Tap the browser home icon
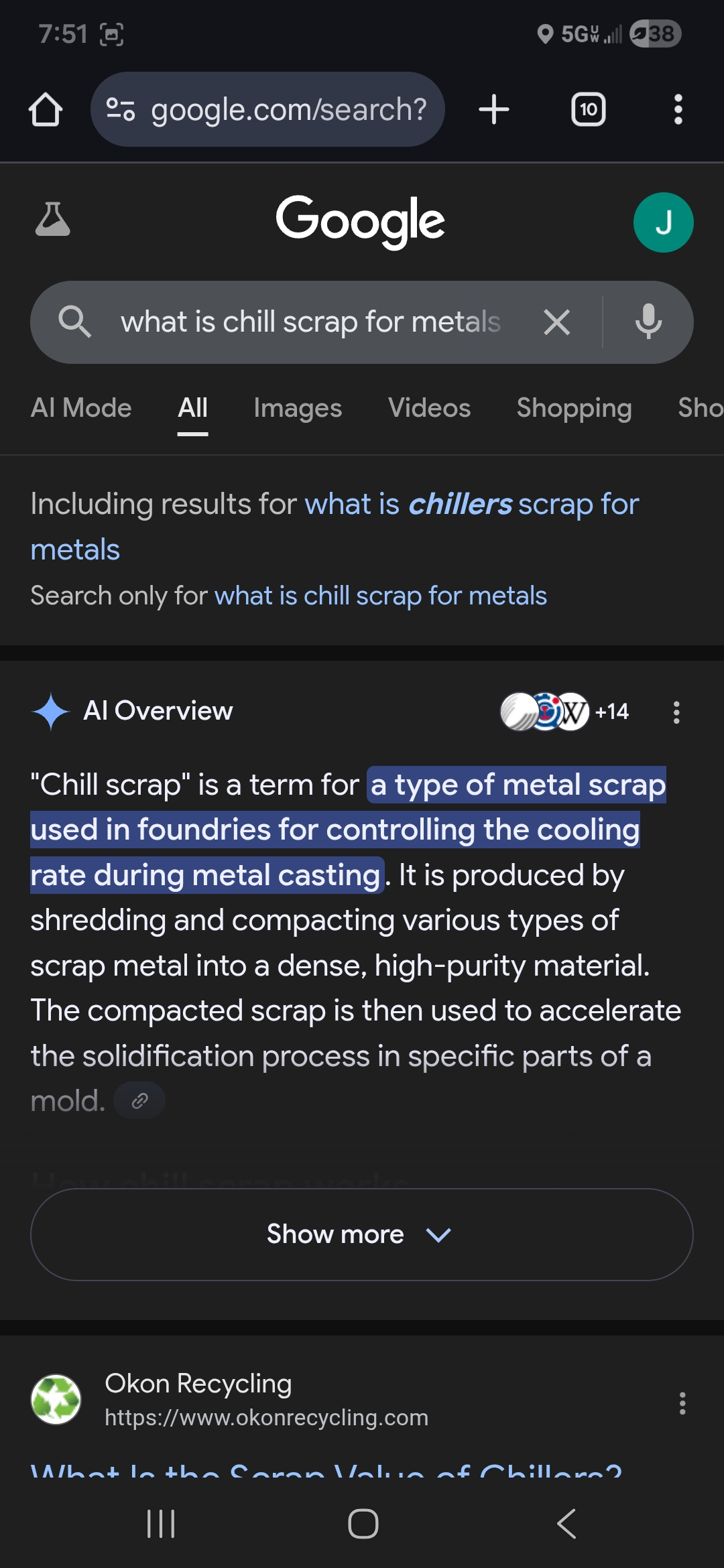The width and height of the screenshot is (724, 1568). click(46, 109)
